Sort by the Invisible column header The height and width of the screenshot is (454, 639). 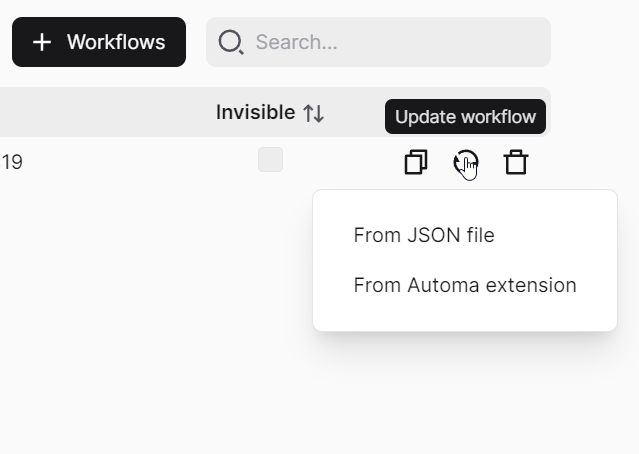click(270, 112)
